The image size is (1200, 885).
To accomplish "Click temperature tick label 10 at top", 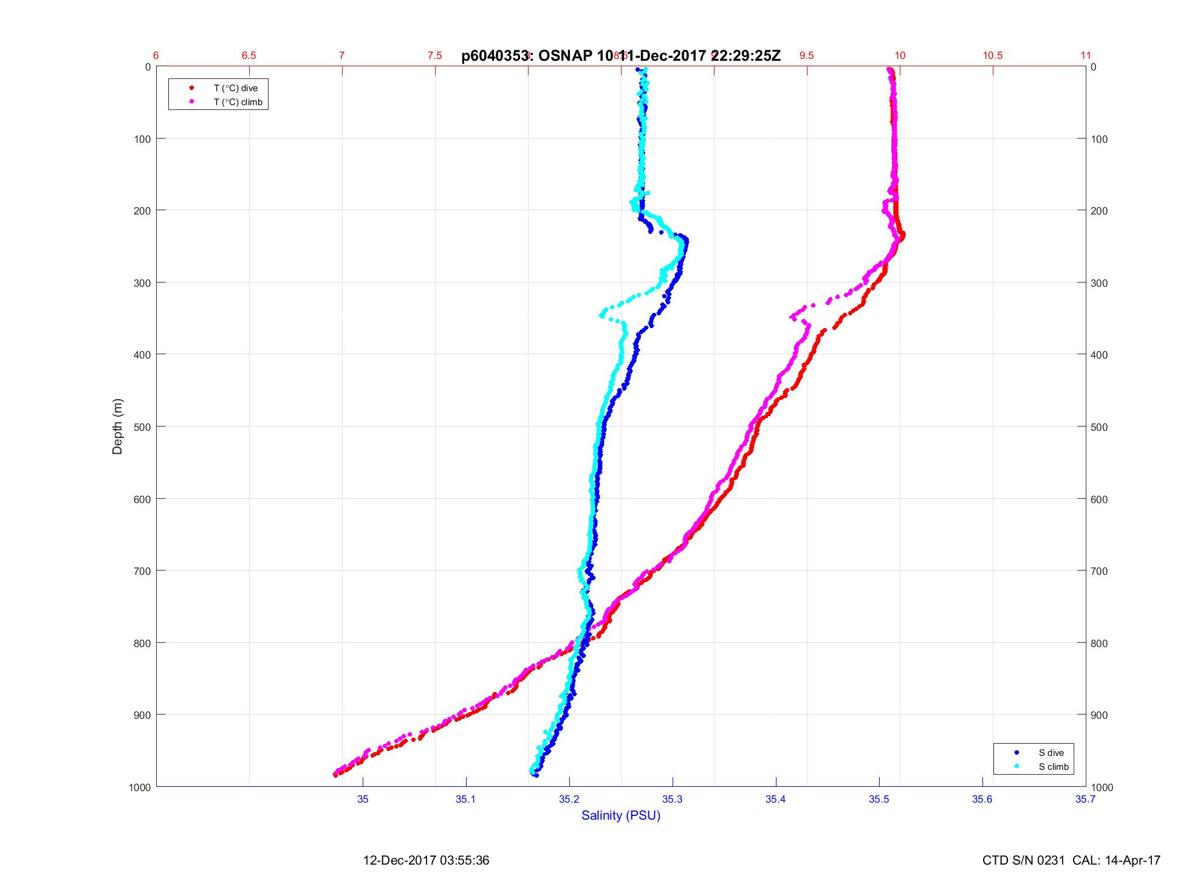I will (x=900, y=56).
